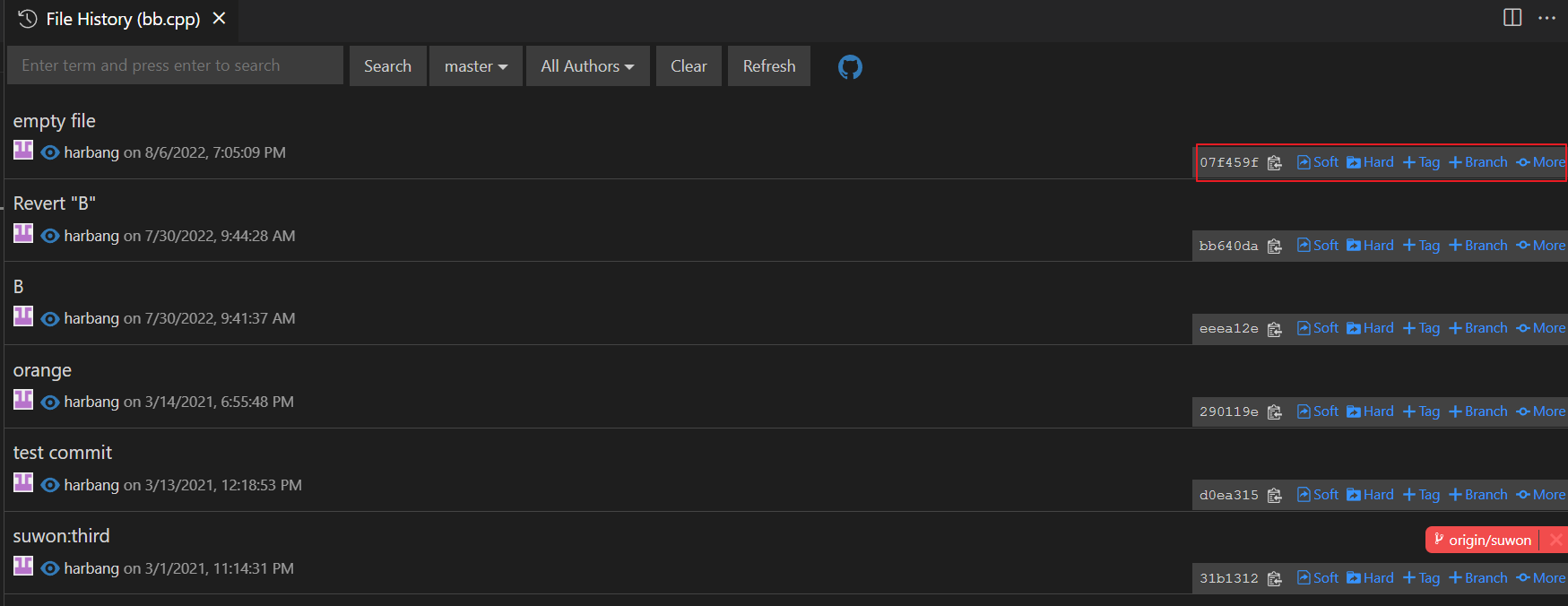Soft reset to commit 07f459f

point(1318,162)
